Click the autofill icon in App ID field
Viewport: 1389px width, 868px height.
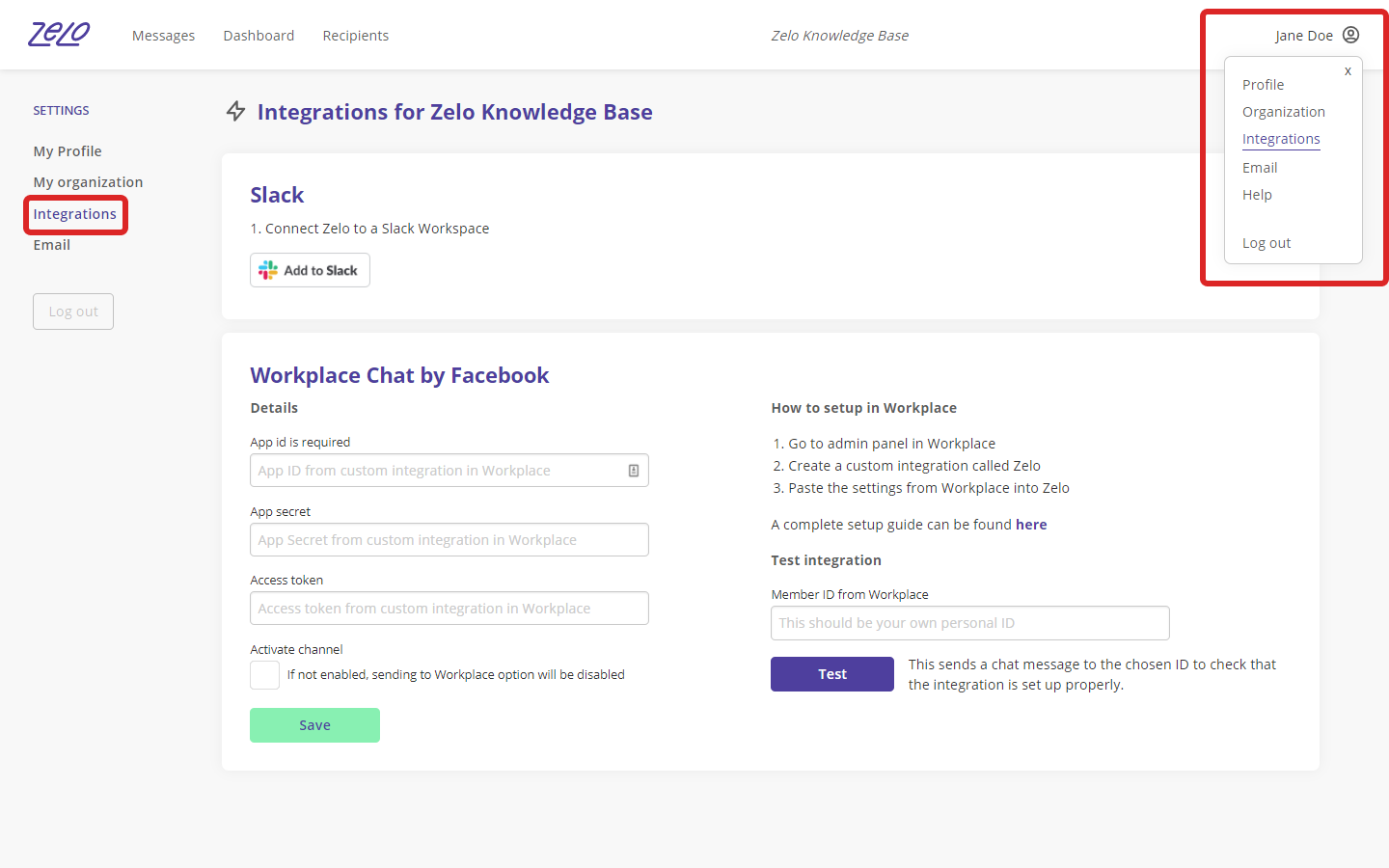[x=634, y=471]
